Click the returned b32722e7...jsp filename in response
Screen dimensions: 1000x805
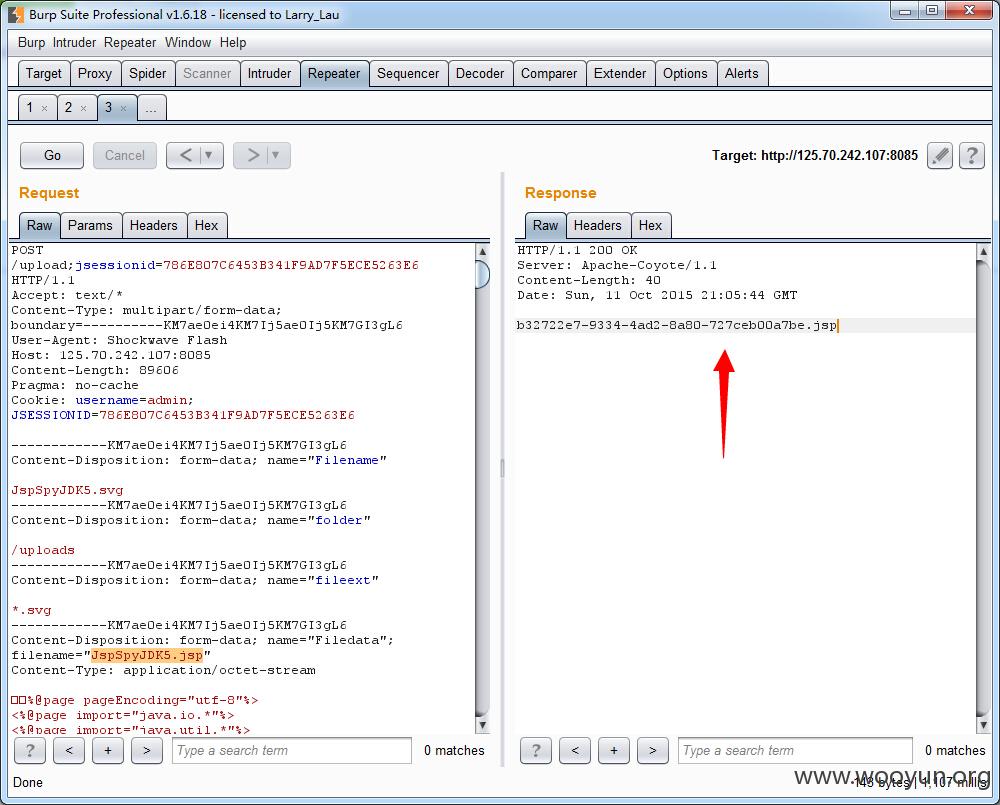pos(677,325)
